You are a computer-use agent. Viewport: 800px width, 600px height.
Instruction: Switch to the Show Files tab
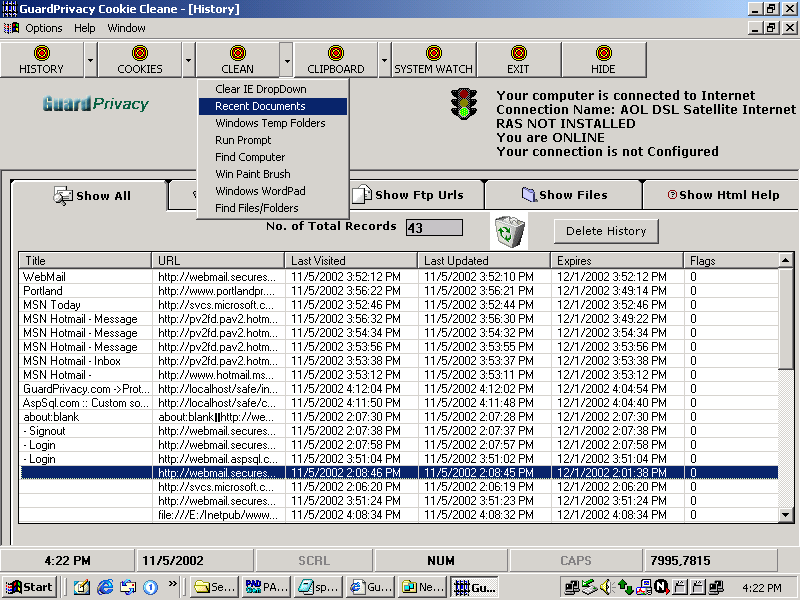click(x=564, y=195)
